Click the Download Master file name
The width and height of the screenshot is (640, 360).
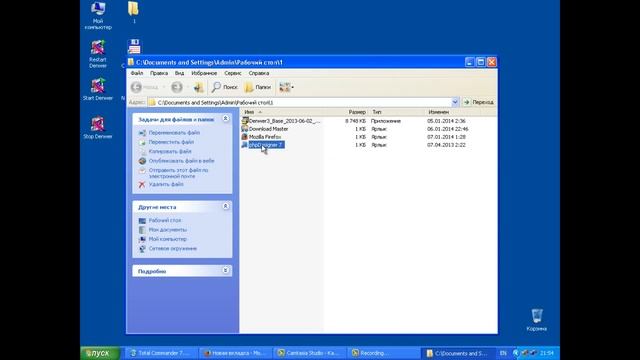coord(269,129)
